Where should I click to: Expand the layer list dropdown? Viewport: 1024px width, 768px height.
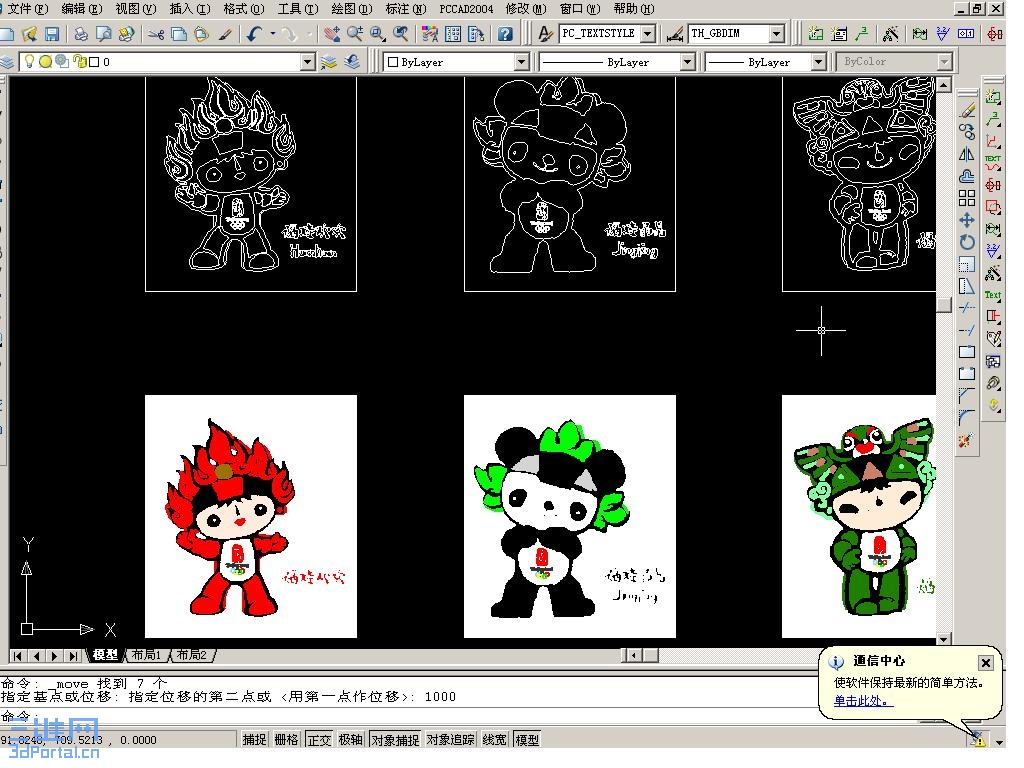[x=308, y=62]
